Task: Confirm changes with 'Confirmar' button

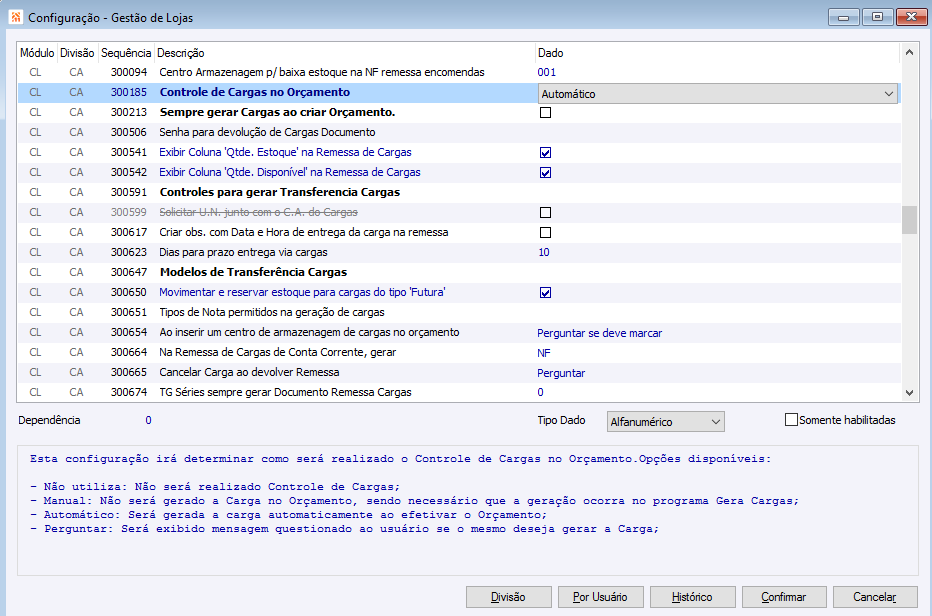Action: (x=783, y=597)
